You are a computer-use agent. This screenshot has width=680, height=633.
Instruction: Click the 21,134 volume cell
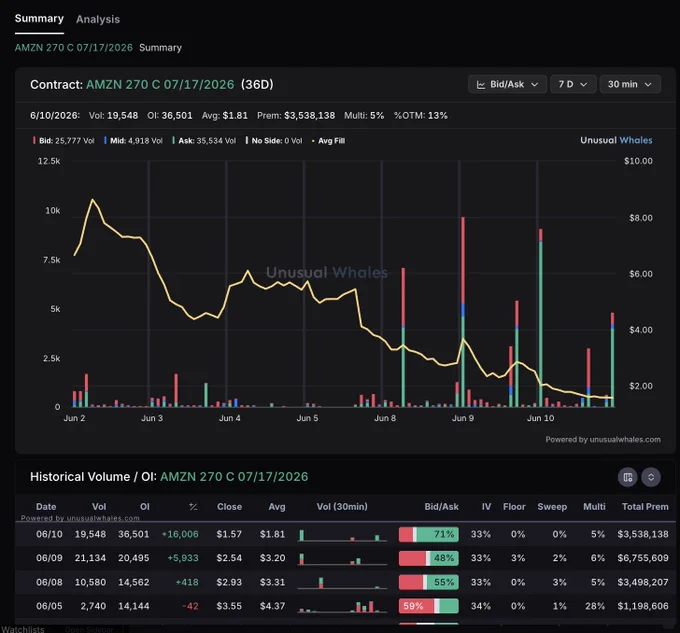tap(90, 558)
